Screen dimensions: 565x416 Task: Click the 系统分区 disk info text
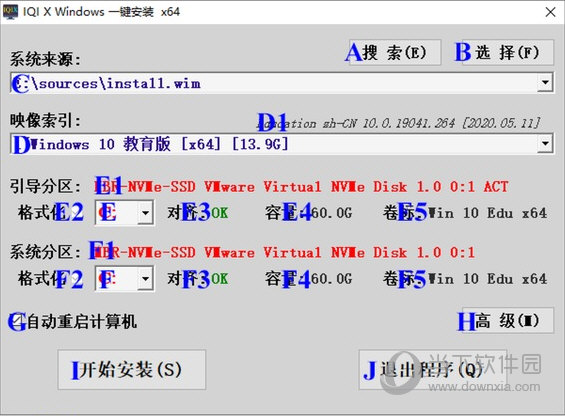point(284,252)
